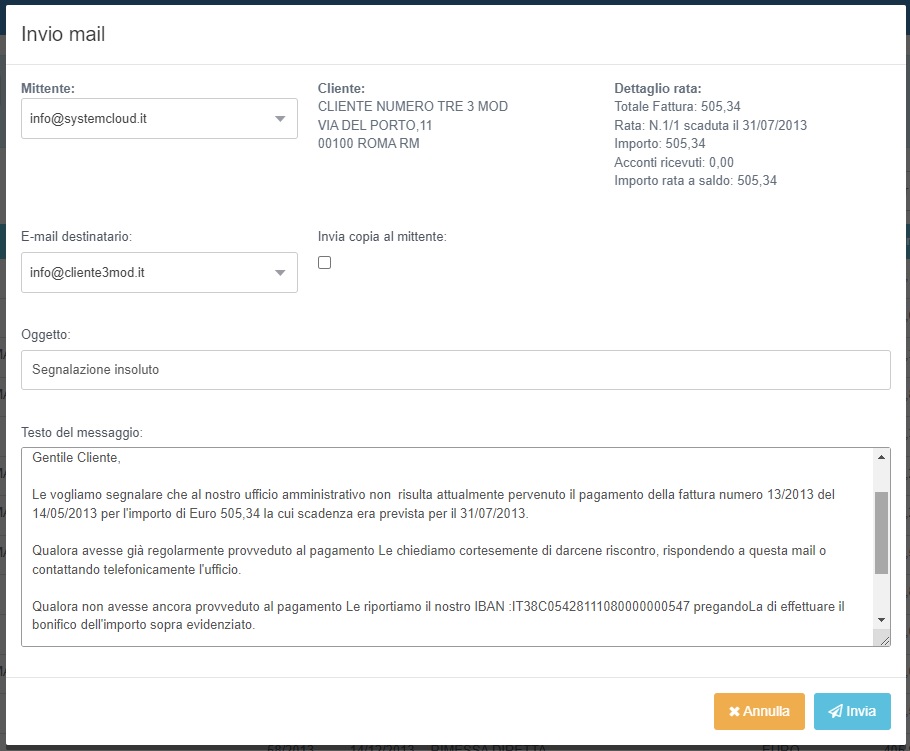Send the email with the Invia button
This screenshot has height=751, width=910.
[x=852, y=712]
